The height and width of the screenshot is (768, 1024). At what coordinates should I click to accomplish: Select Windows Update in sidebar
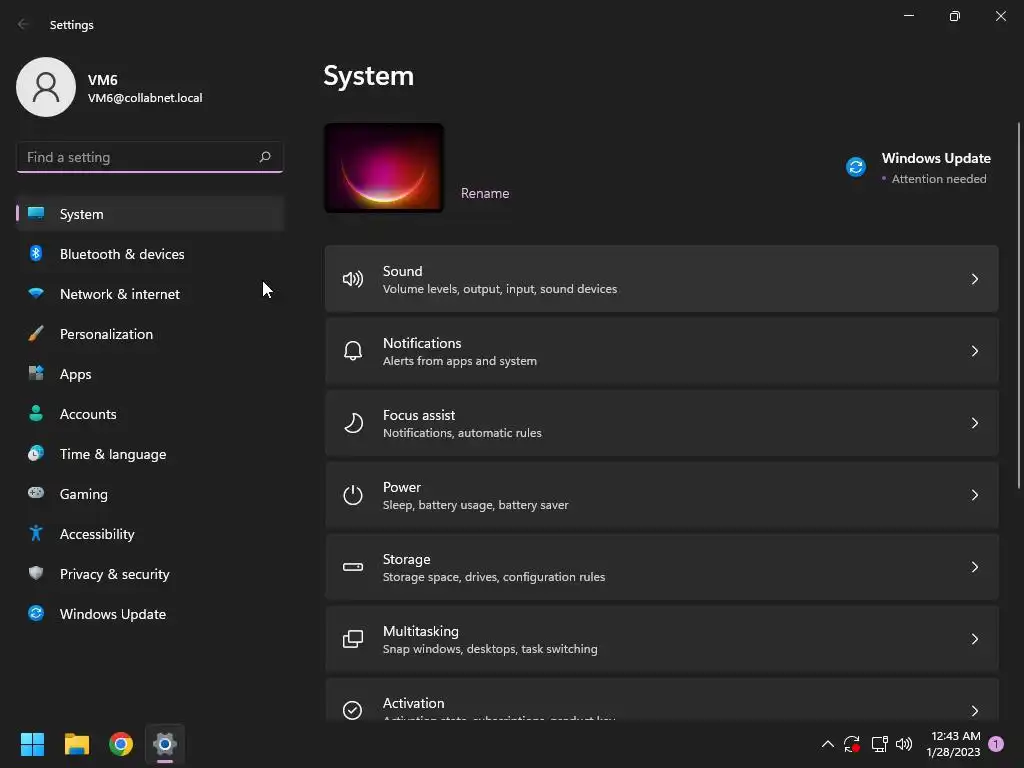(x=150, y=613)
